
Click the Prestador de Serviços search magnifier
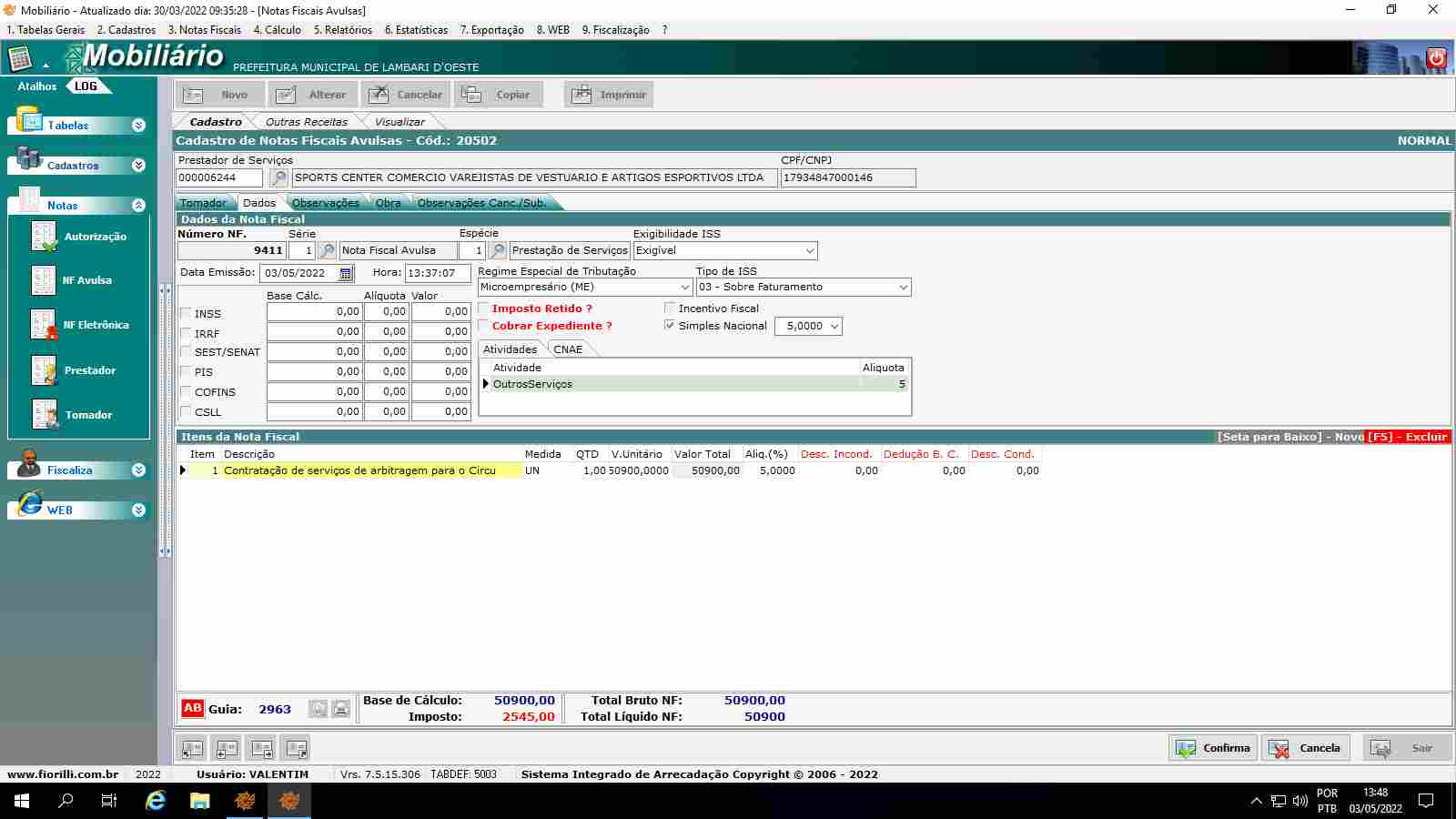[279, 178]
